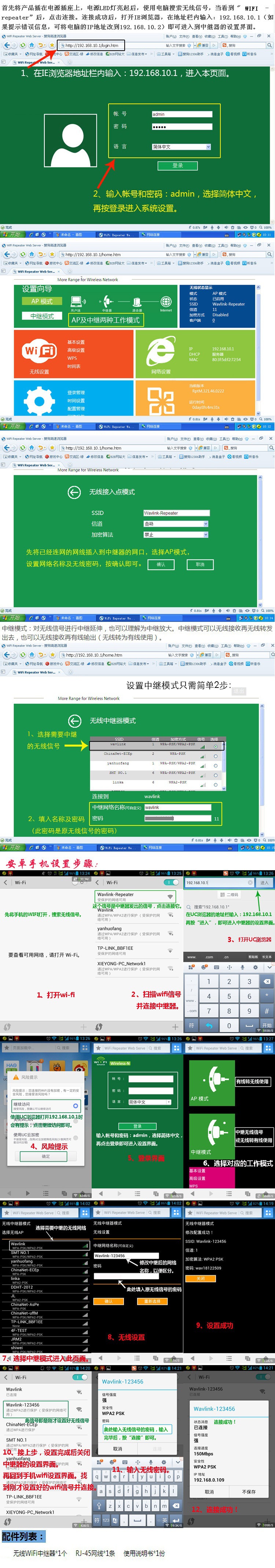Open the 信道 dropdown set to 自动
This screenshot has width=275, height=1568.
coord(175,524)
